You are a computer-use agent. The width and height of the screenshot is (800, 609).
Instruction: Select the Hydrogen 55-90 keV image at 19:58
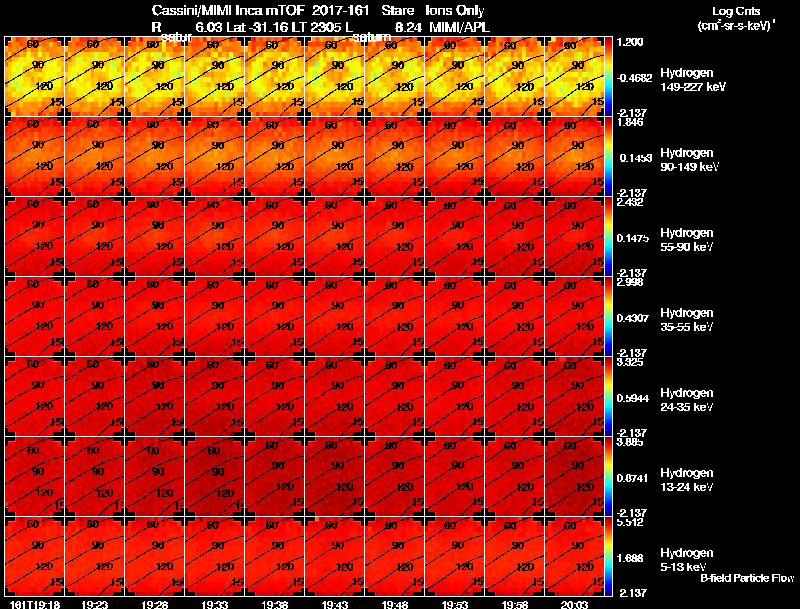coord(514,237)
